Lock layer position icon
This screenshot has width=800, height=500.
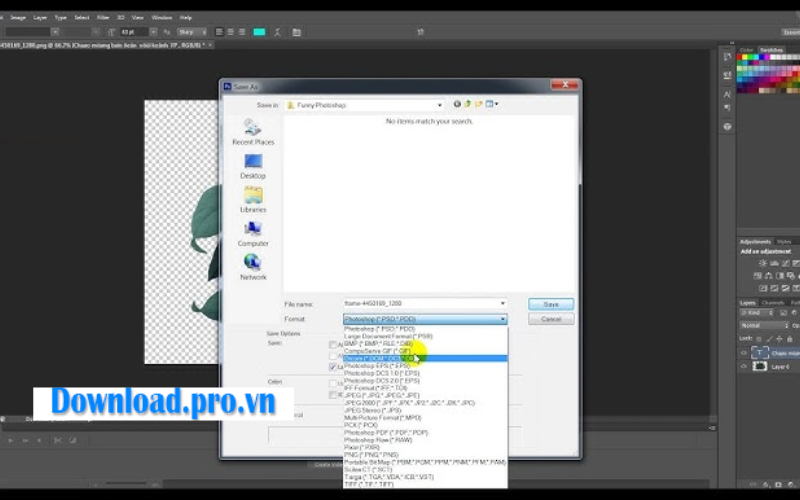coord(779,339)
